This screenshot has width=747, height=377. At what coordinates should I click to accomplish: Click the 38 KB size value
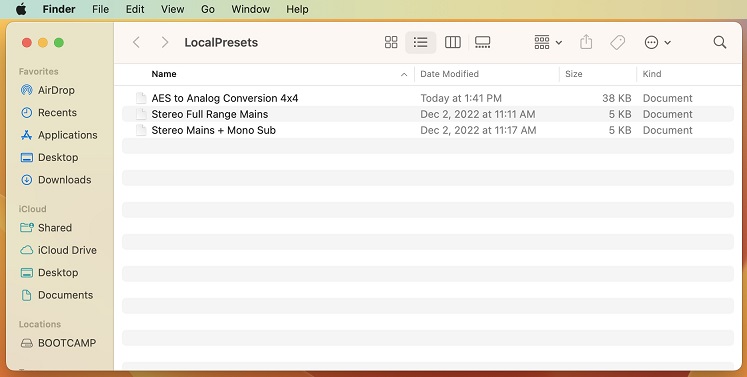pos(616,98)
